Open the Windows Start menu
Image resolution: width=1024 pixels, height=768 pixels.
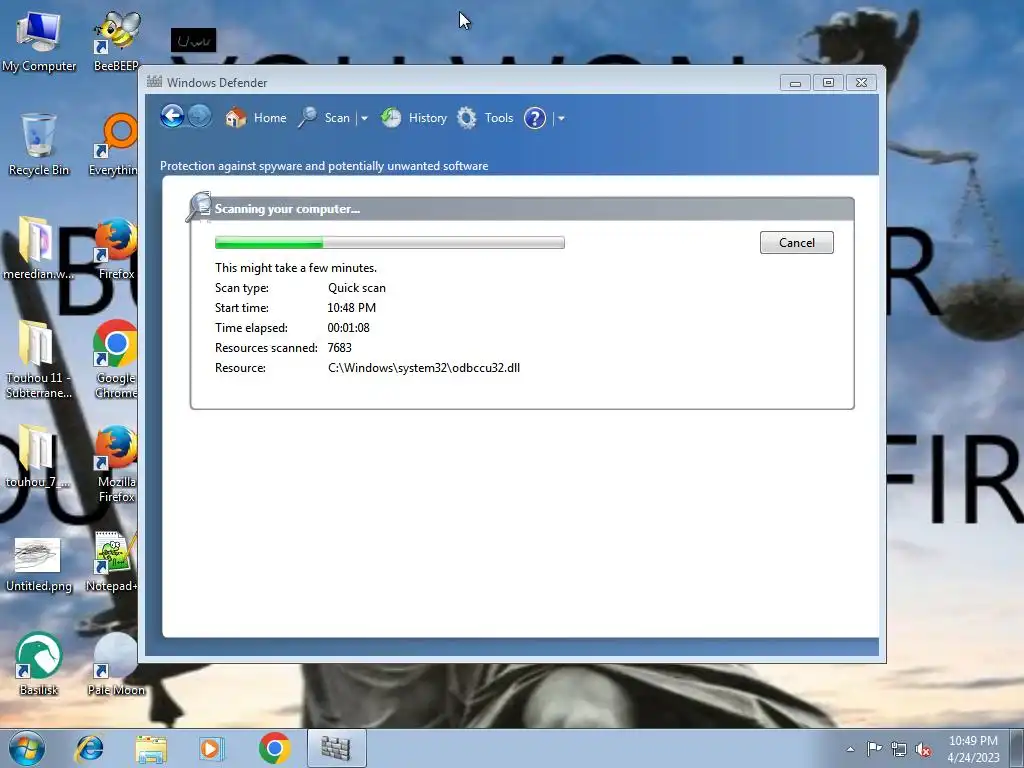27,748
